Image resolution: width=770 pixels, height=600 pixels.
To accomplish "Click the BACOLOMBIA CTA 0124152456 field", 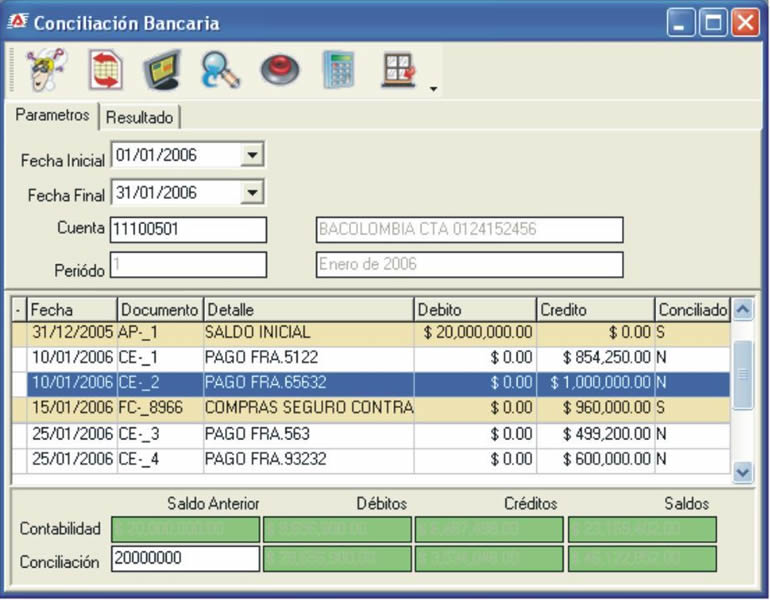I will 469,229.
